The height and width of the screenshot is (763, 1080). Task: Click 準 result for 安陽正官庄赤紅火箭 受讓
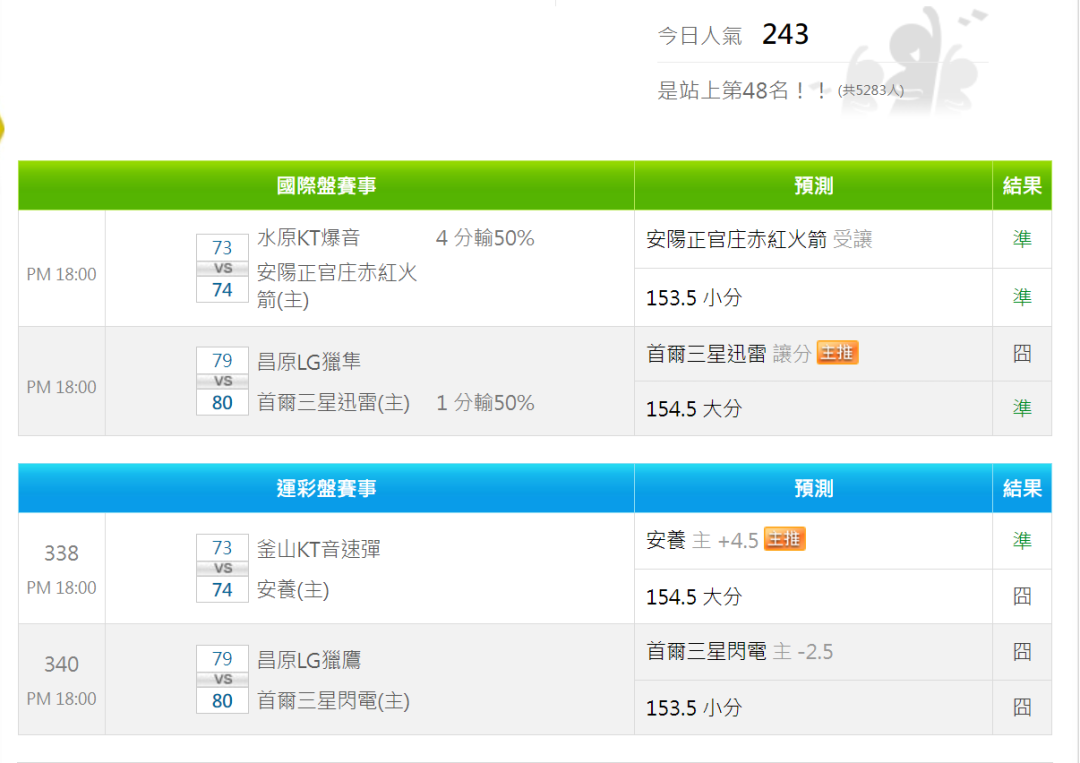[1022, 239]
